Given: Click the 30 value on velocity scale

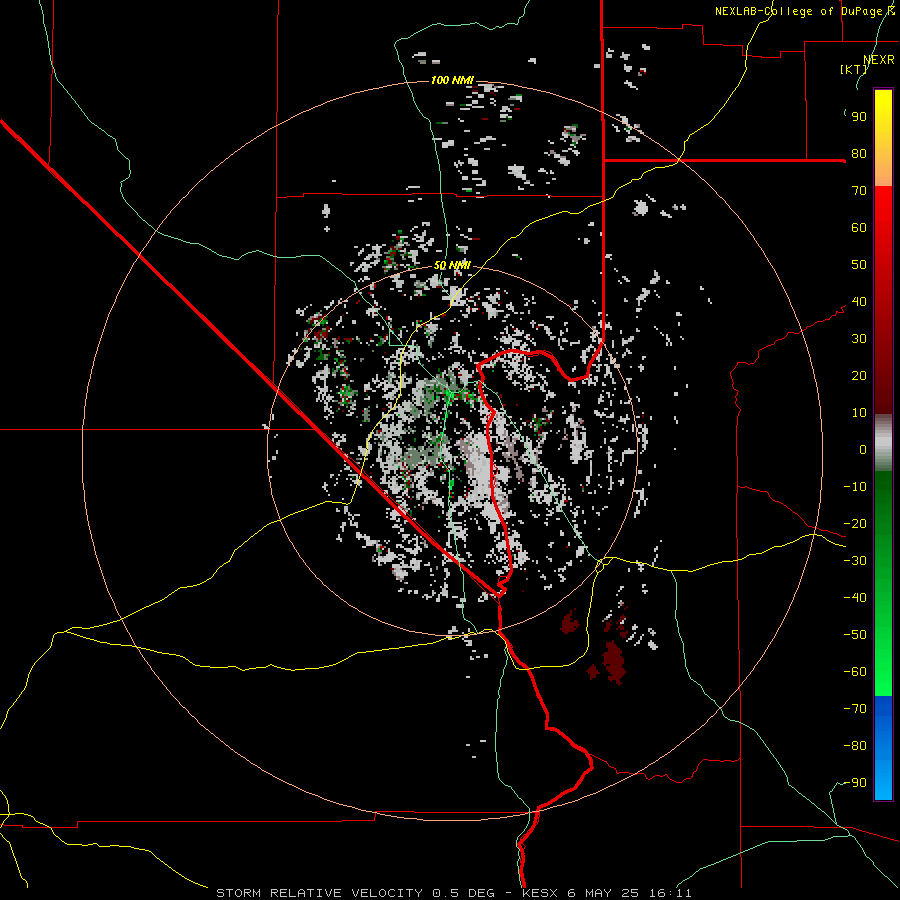Looking at the screenshot, I should coord(859,339).
